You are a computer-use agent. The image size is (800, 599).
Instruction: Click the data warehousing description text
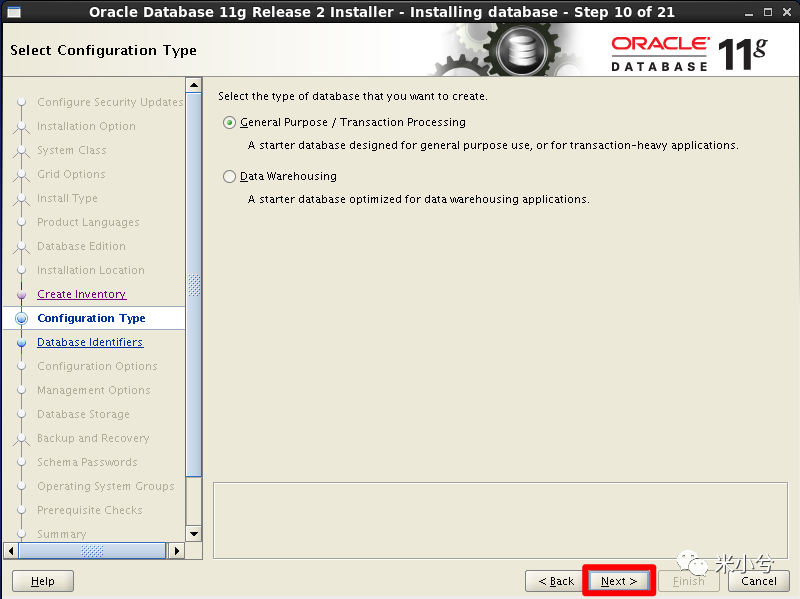tap(418, 199)
